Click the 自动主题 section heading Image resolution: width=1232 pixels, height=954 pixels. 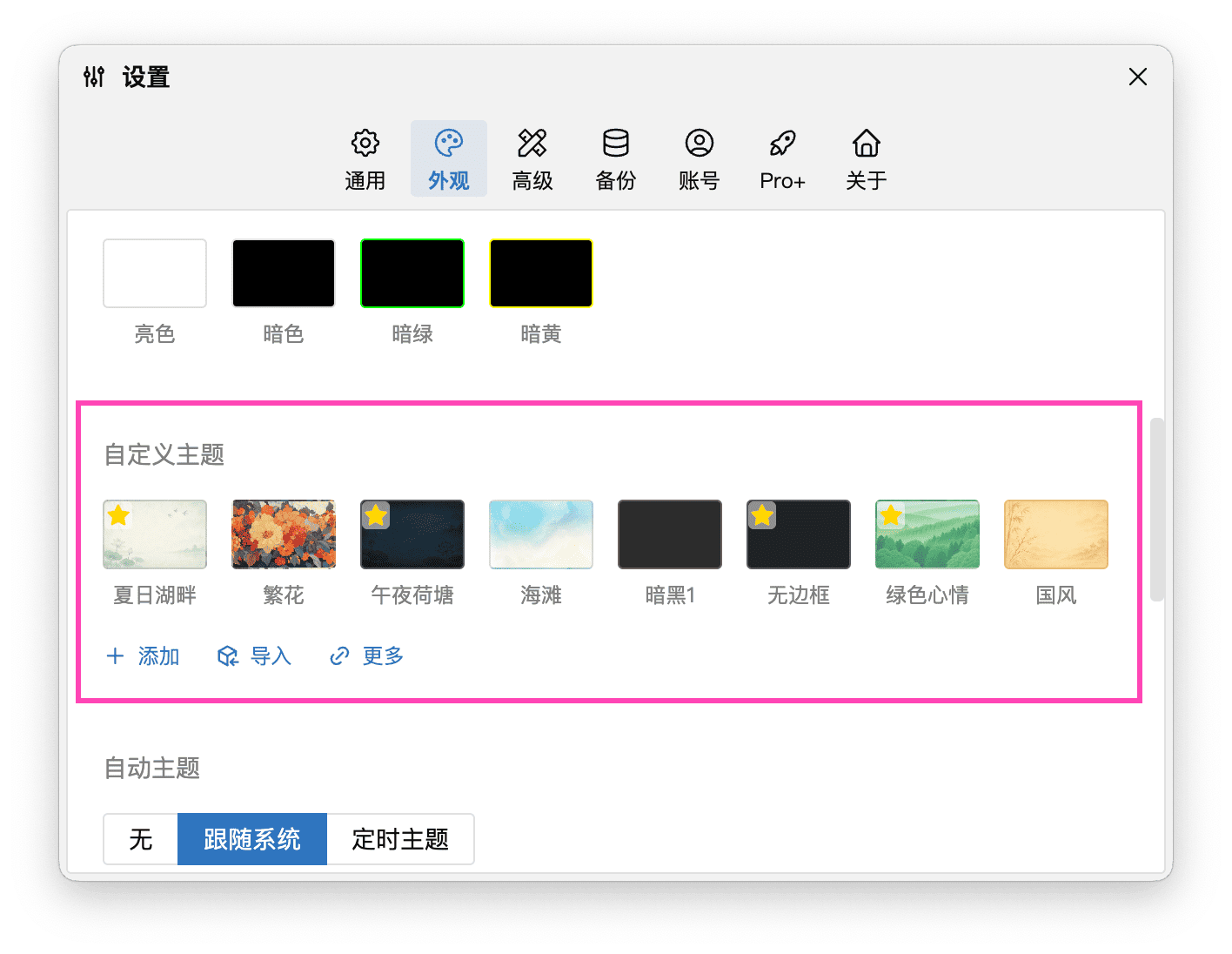pos(152,768)
